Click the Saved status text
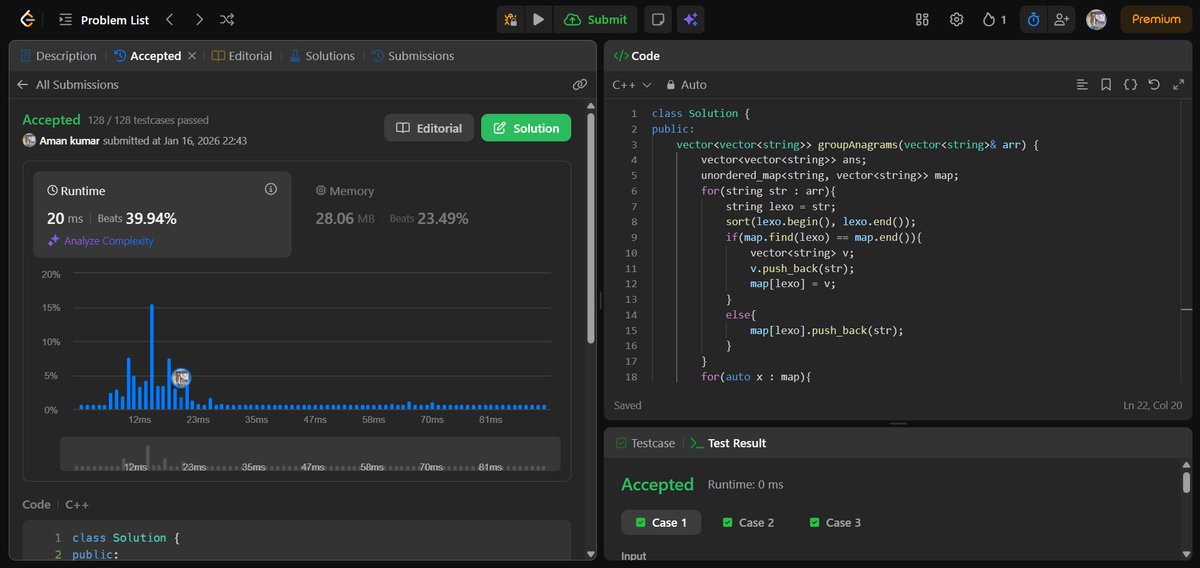Image resolution: width=1200 pixels, height=568 pixels. point(628,405)
